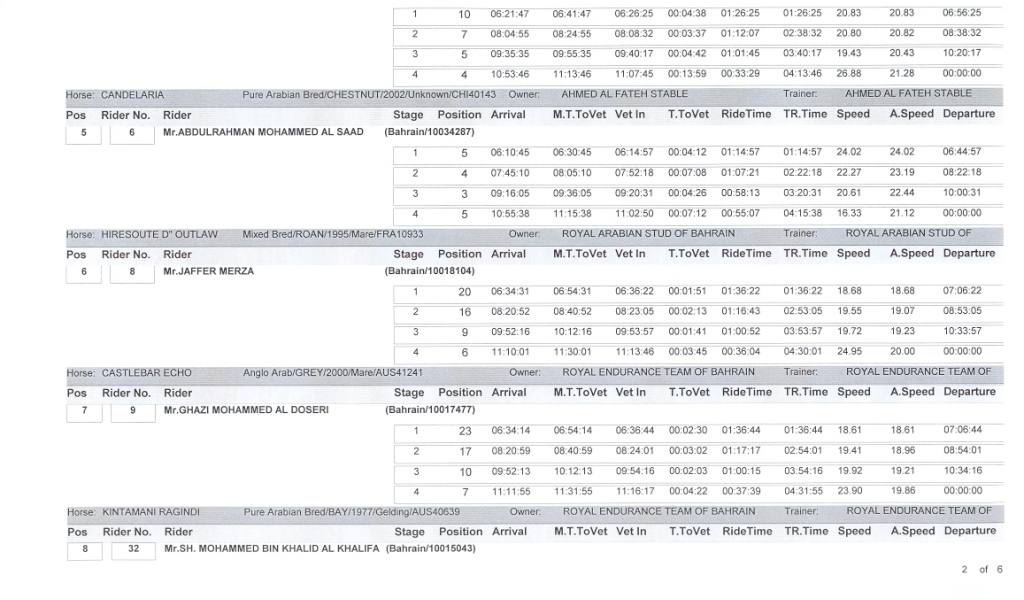Click rider ID (Bahrain/10018104)
This screenshot has width=1024, height=600.
pyautogui.click(x=430, y=271)
